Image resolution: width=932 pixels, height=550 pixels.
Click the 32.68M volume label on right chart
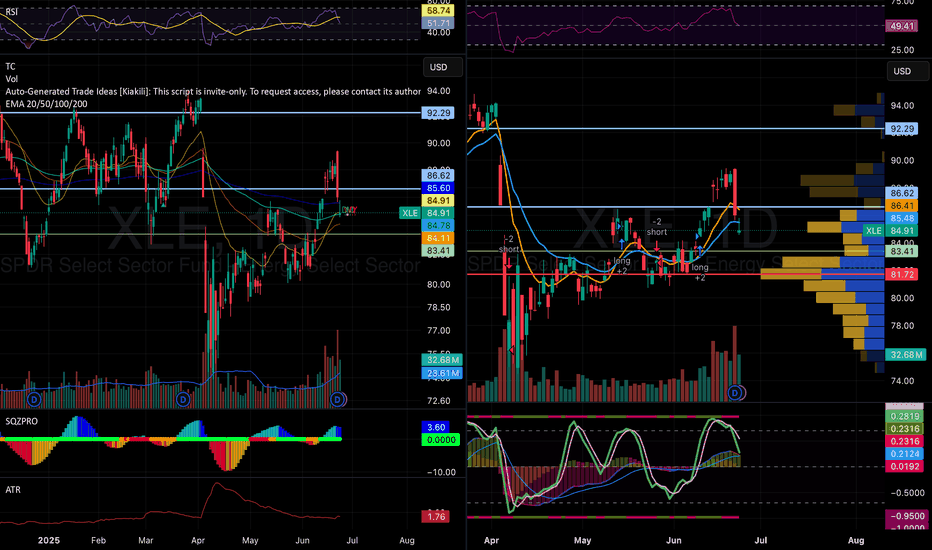pyautogui.click(x=906, y=355)
